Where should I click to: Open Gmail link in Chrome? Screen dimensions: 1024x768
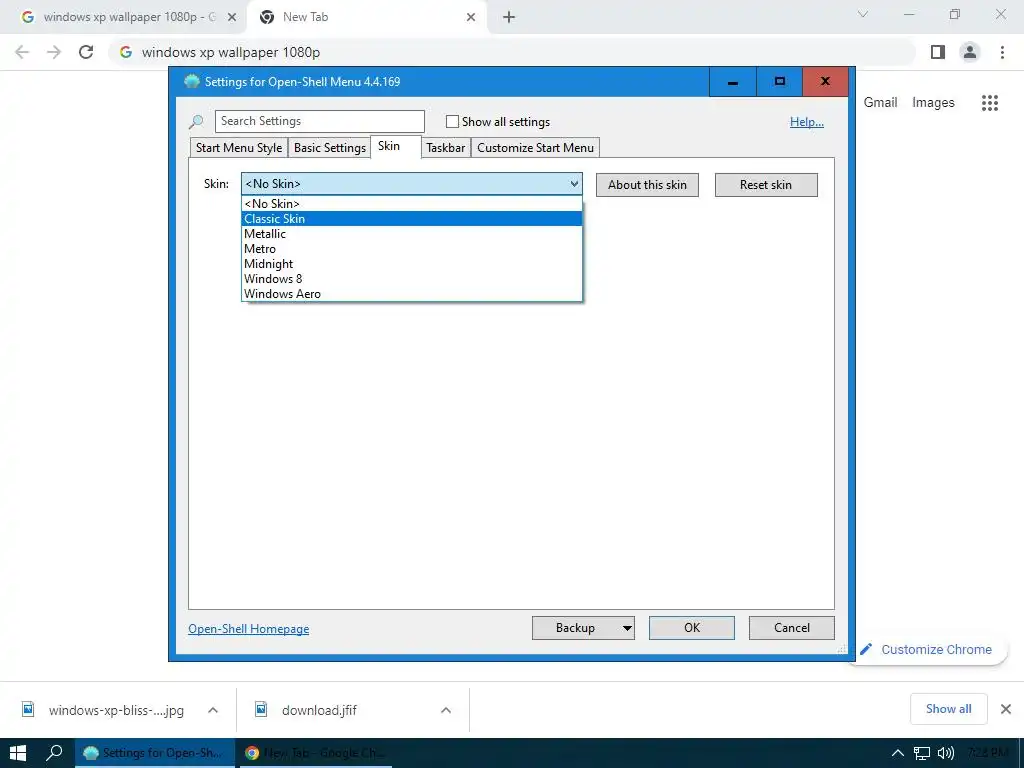[x=880, y=103]
